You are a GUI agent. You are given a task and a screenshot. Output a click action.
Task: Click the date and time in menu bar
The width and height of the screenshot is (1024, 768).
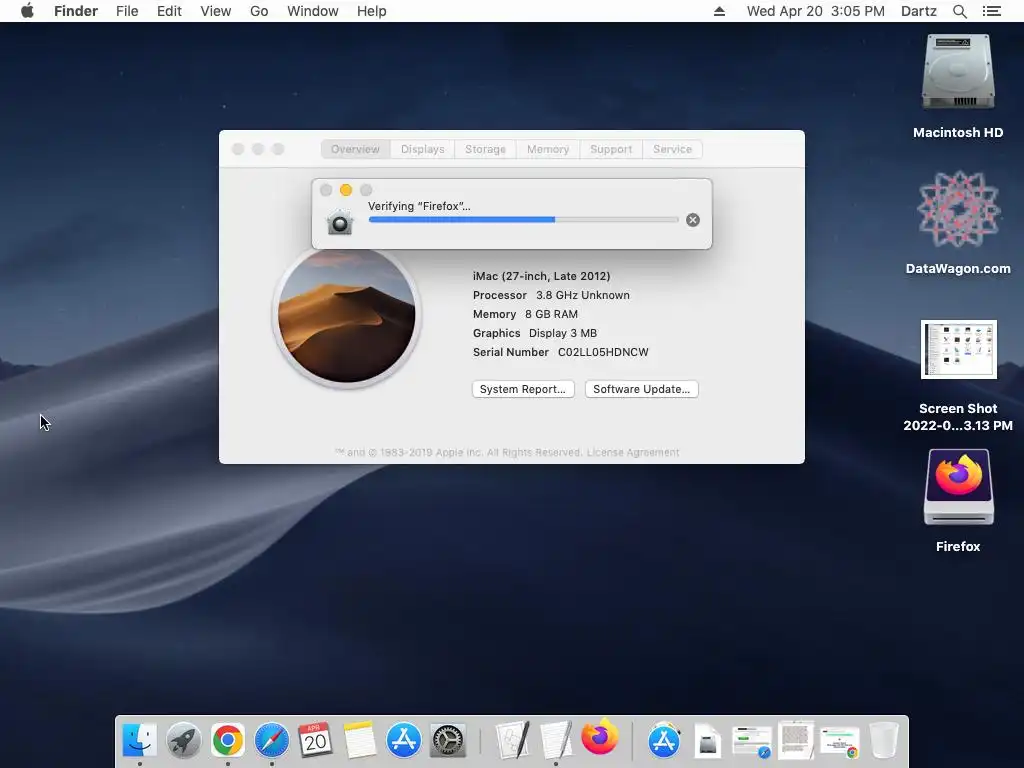(816, 11)
